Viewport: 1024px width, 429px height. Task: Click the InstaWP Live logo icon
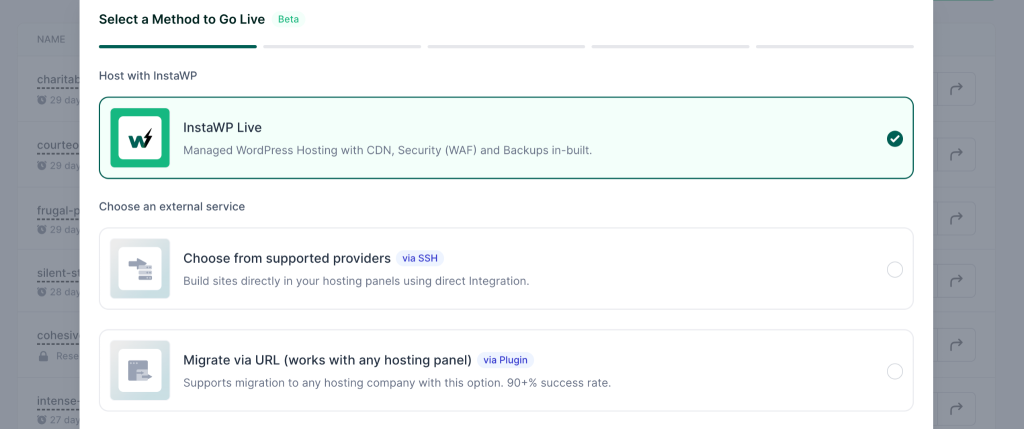pyautogui.click(x=140, y=138)
